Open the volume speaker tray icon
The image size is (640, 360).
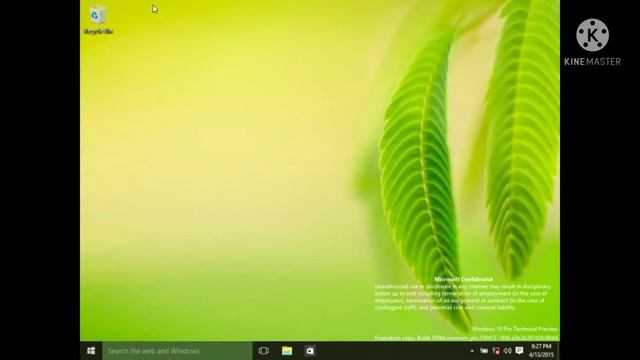point(507,351)
